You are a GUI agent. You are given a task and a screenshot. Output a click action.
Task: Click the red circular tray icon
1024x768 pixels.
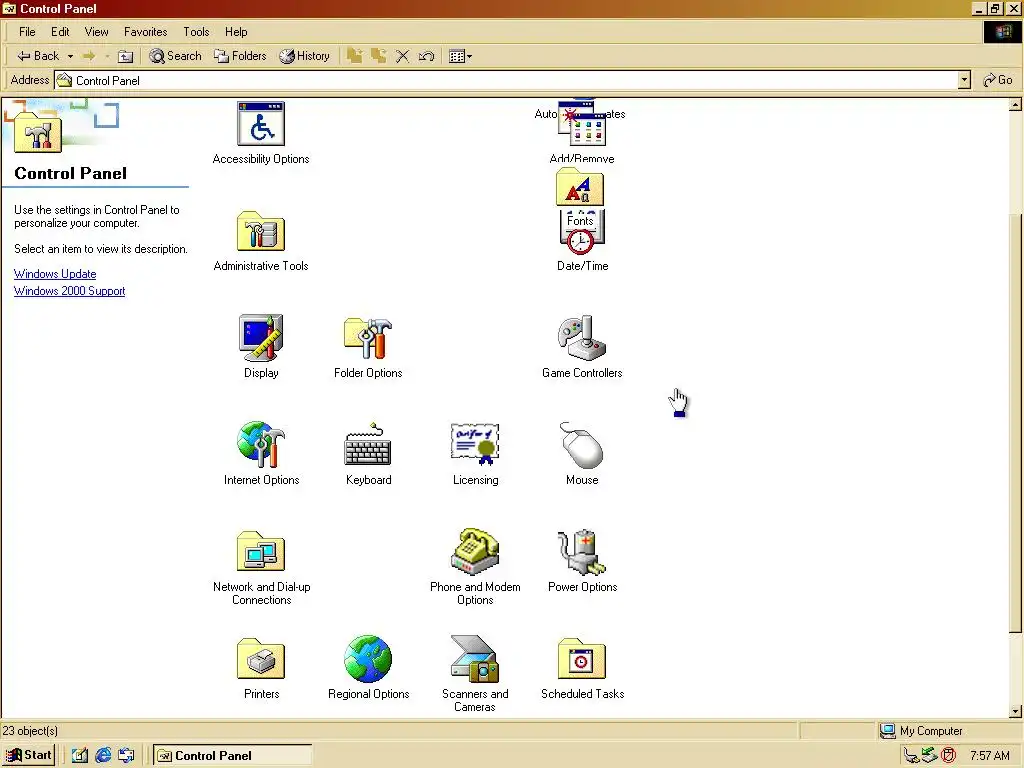[949, 756]
